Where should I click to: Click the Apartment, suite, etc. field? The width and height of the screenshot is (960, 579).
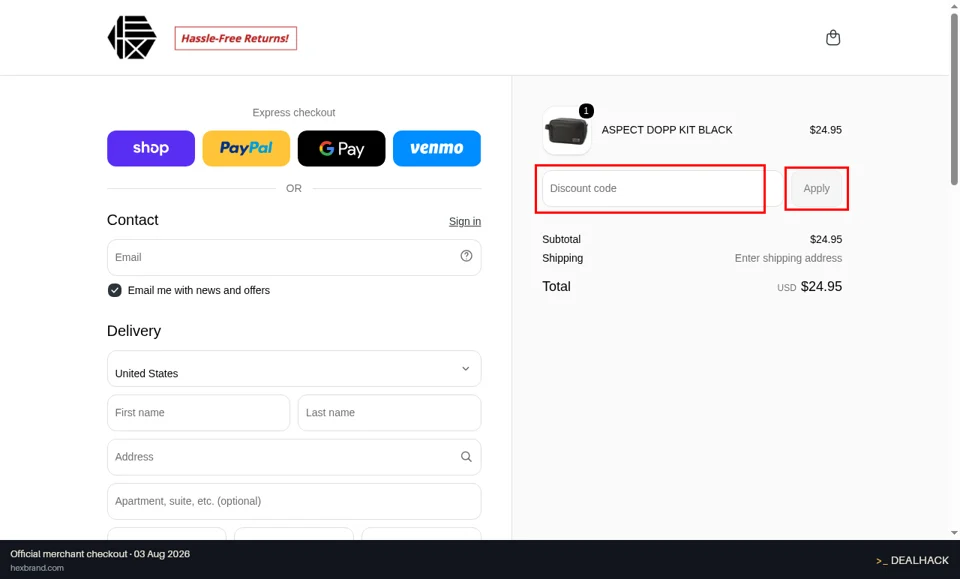point(294,501)
